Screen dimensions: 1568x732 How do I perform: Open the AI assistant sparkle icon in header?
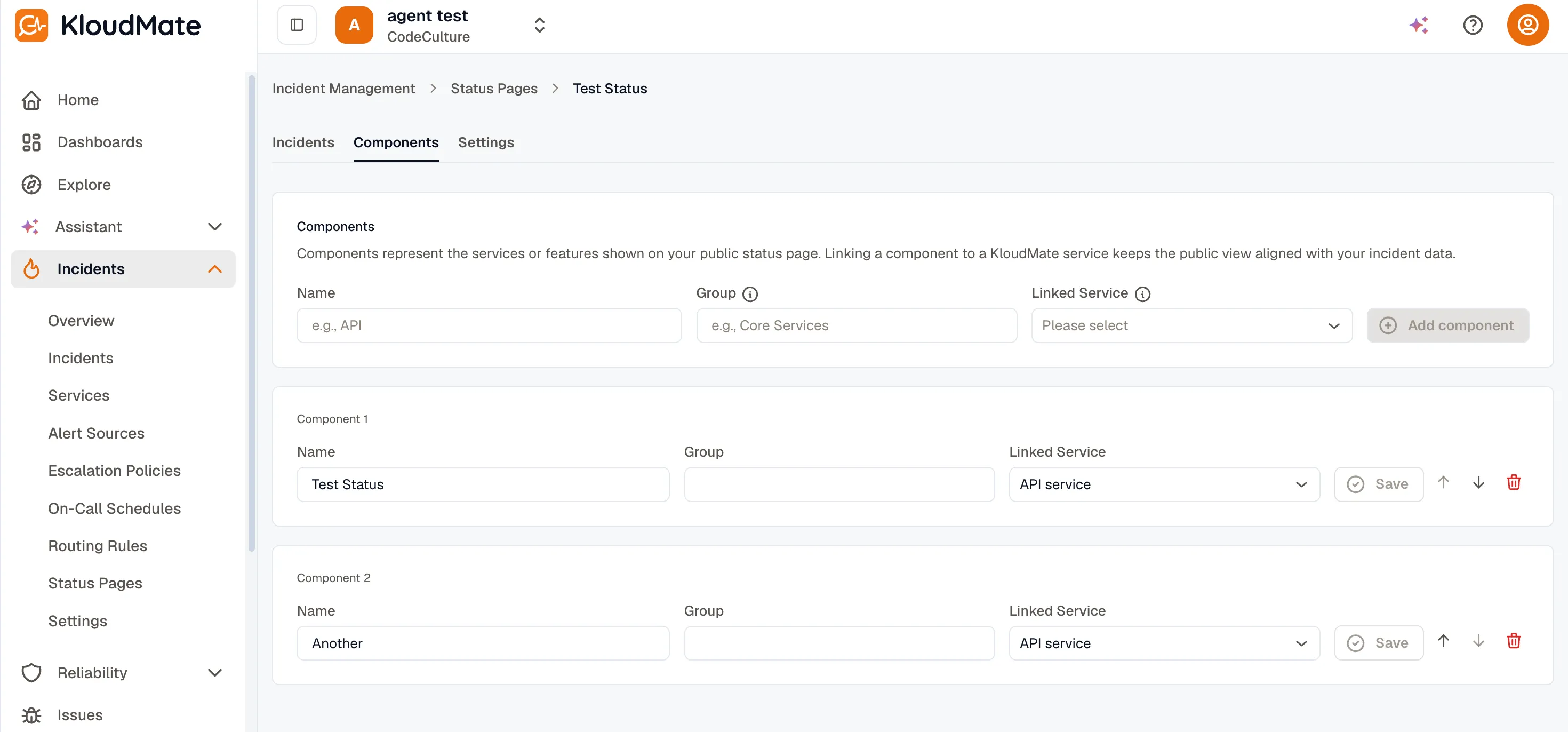[x=1419, y=25]
